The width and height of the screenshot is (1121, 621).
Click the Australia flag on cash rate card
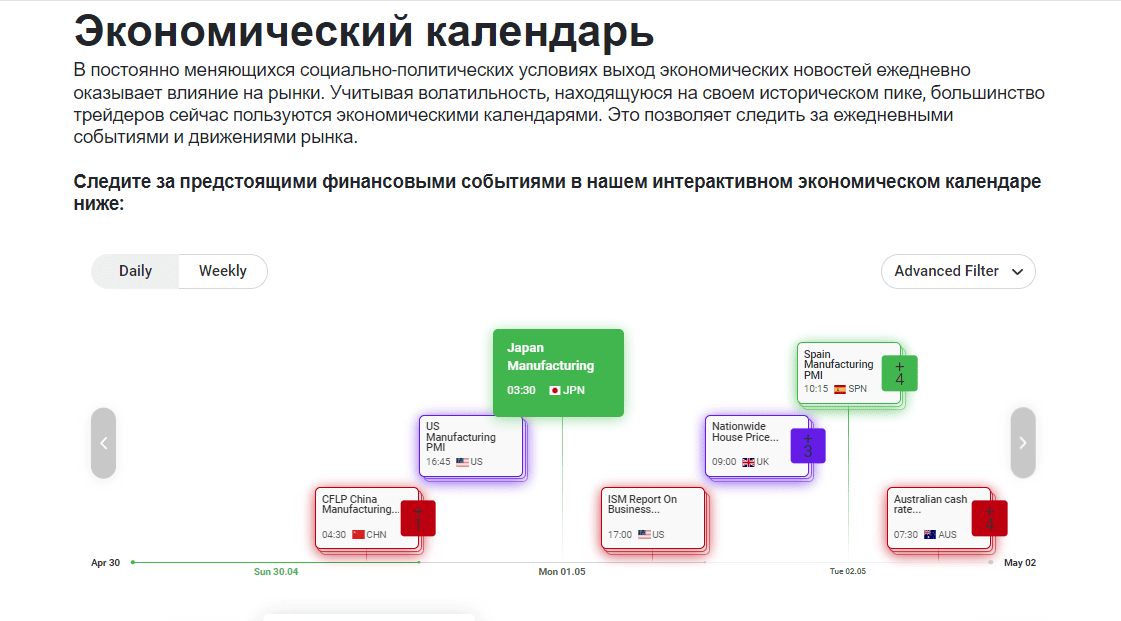tap(930, 535)
